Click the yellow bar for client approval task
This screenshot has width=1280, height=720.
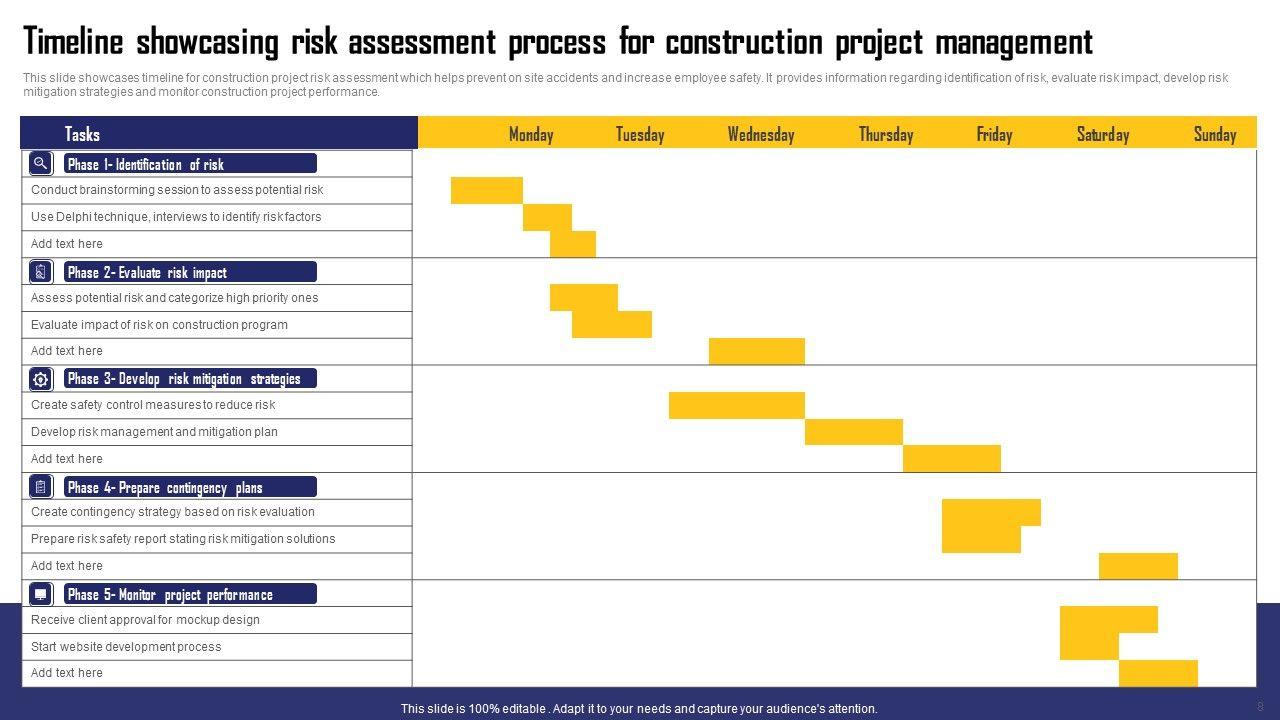pyautogui.click(x=1108, y=620)
